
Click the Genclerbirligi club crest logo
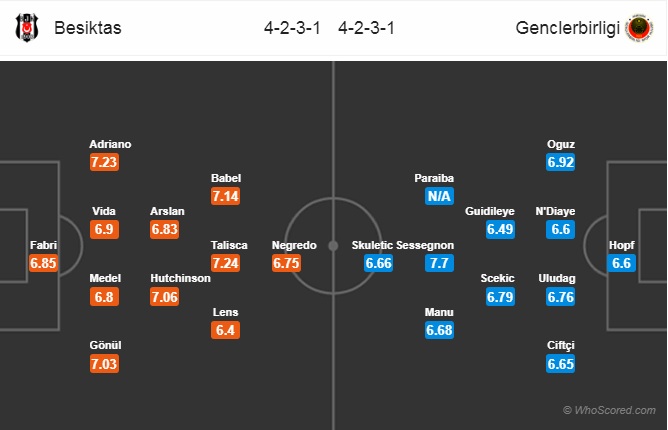pyautogui.click(x=639, y=28)
